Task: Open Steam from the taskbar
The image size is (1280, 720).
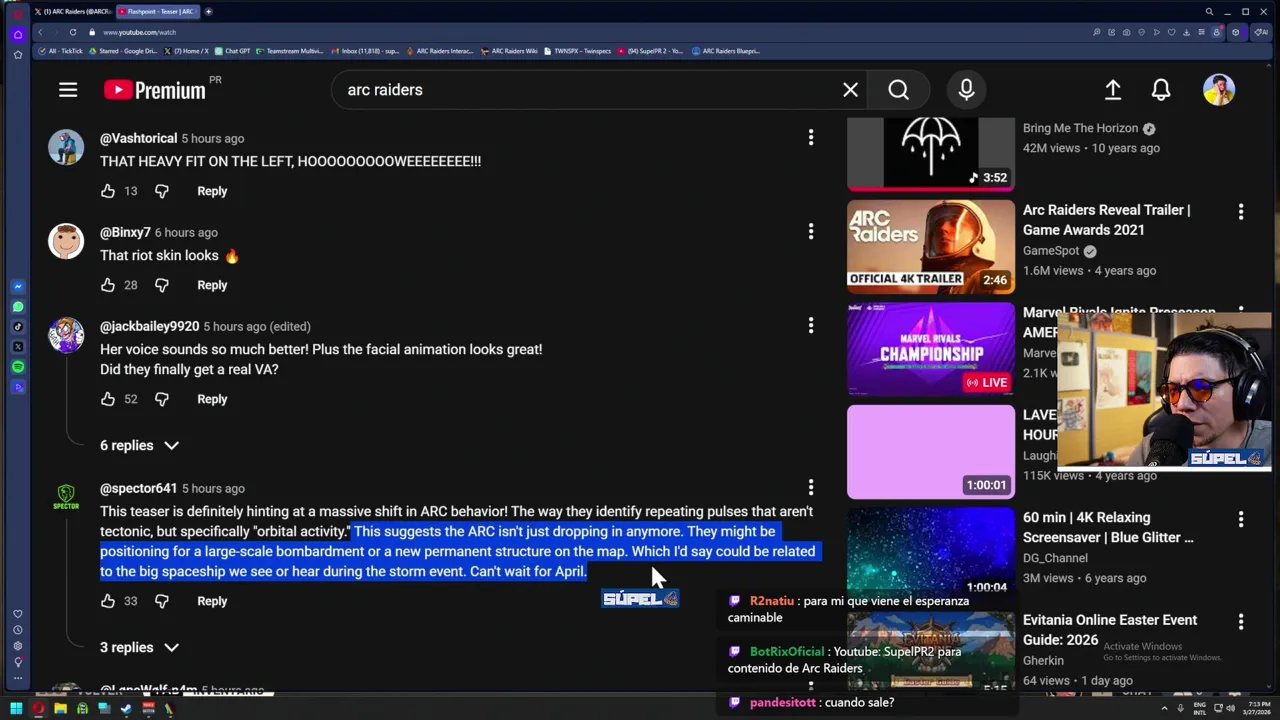Action: coord(126,709)
